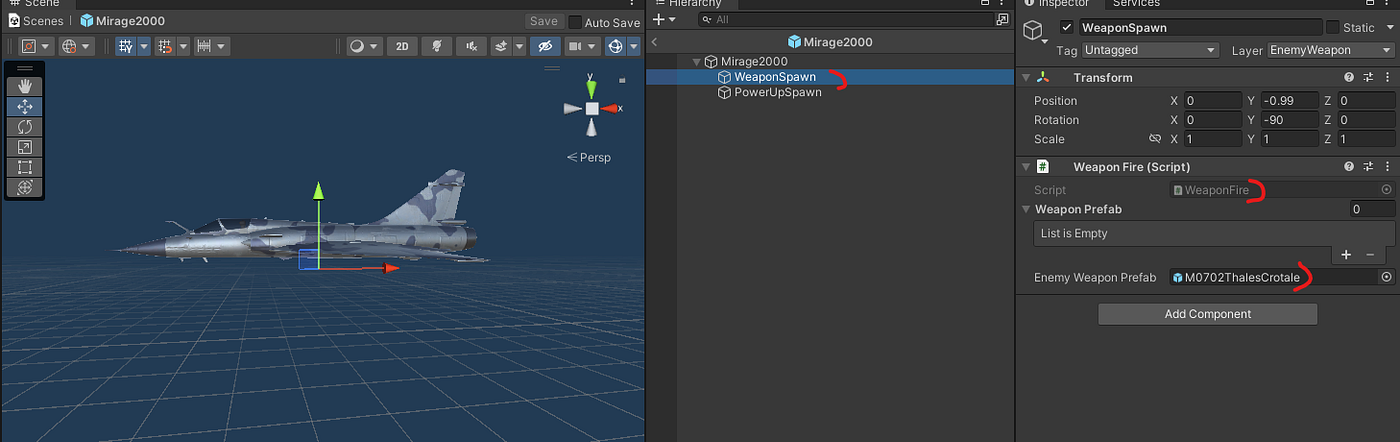Image resolution: width=1400 pixels, height=442 pixels.
Task: Lock the scene view gizmo rotation
Action: coord(622,80)
